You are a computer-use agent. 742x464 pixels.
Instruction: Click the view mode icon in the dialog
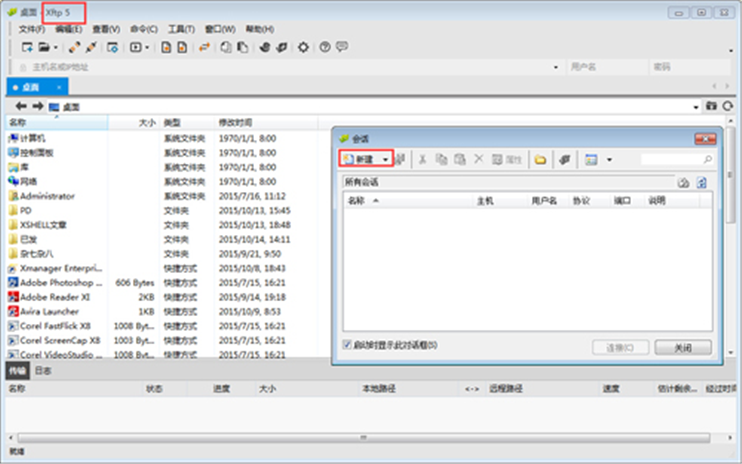[591, 160]
